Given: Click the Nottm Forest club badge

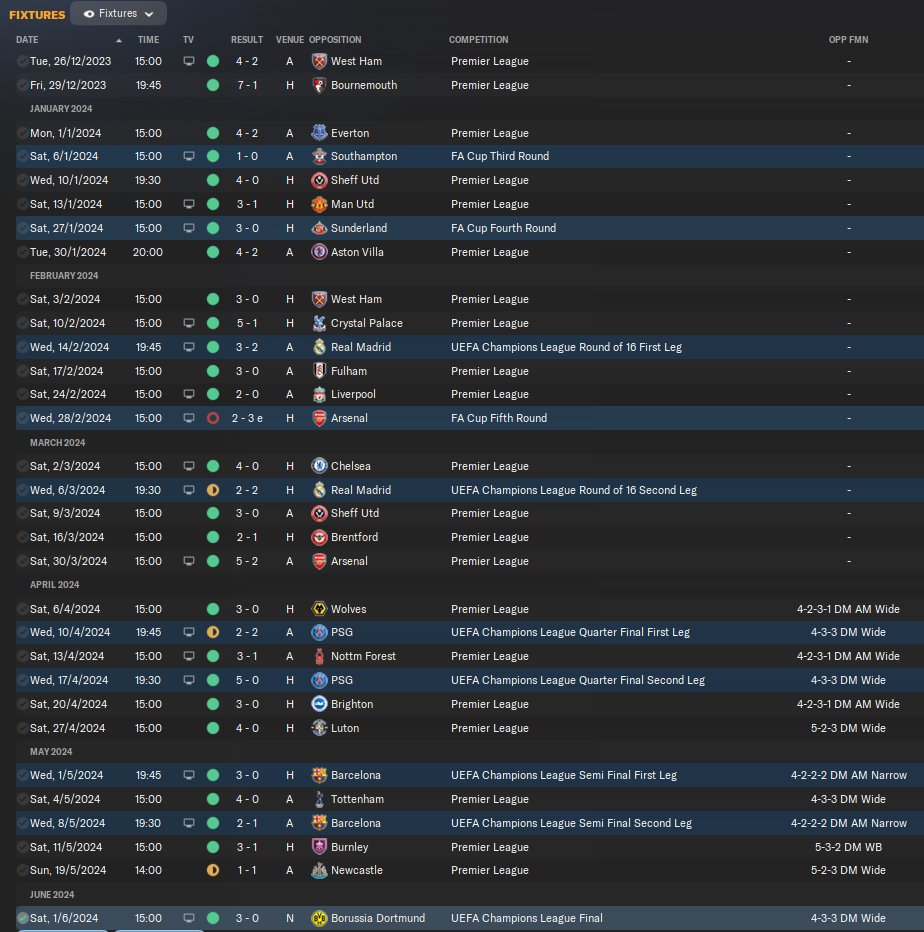Looking at the screenshot, I should point(319,656).
